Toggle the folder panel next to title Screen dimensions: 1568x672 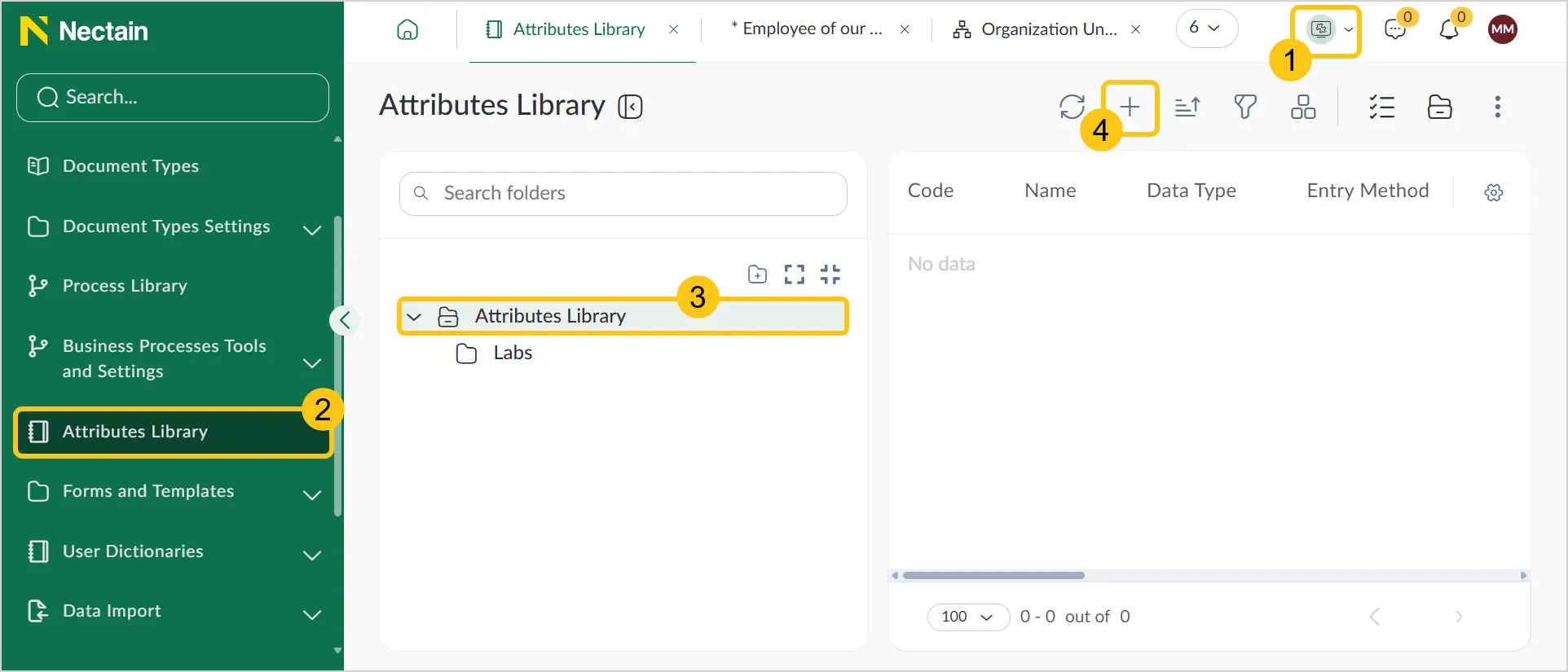(x=630, y=107)
